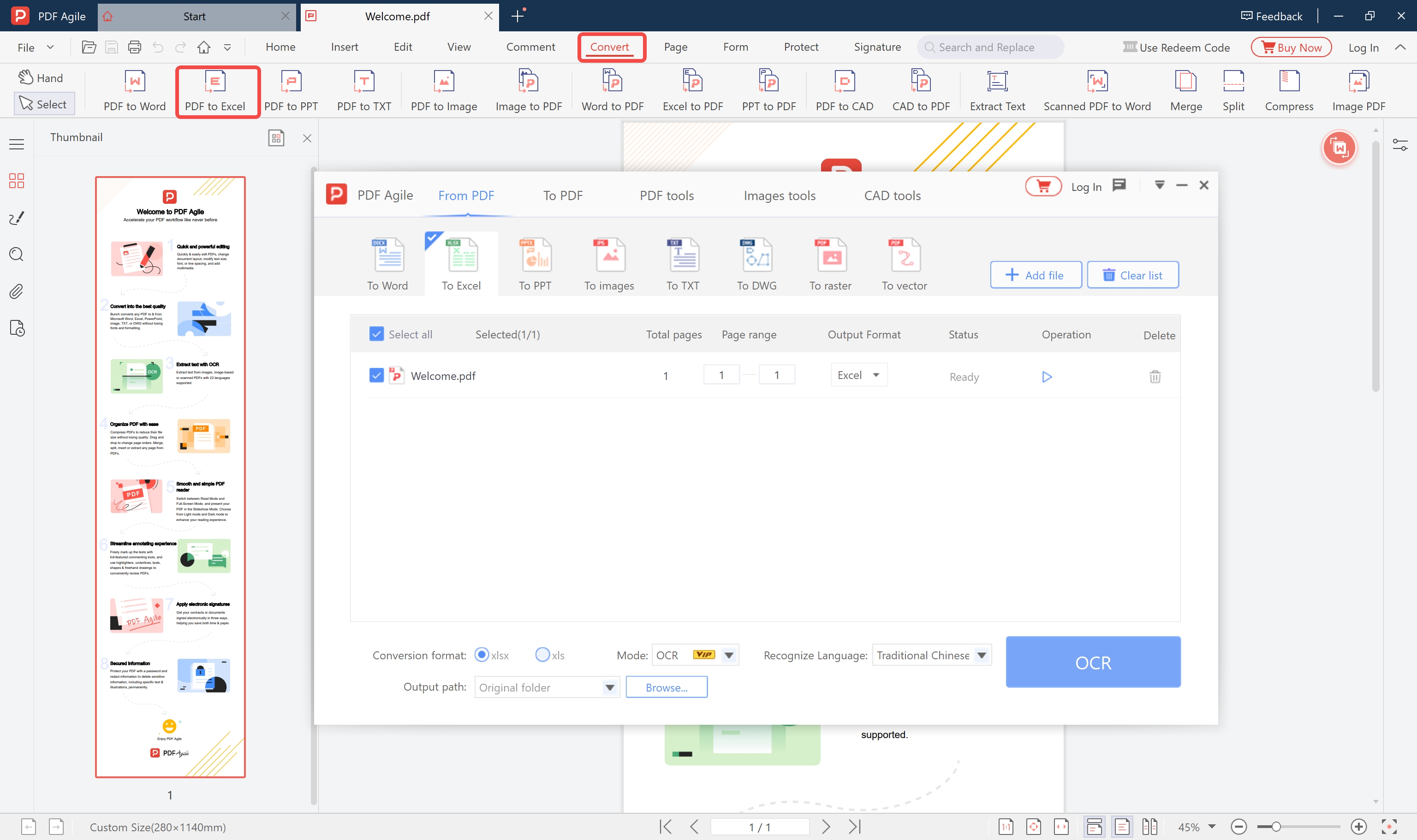This screenshot has height=840, width=1417.
Task: Open Merge PDF tool
Action: [x=1186, y=90]
